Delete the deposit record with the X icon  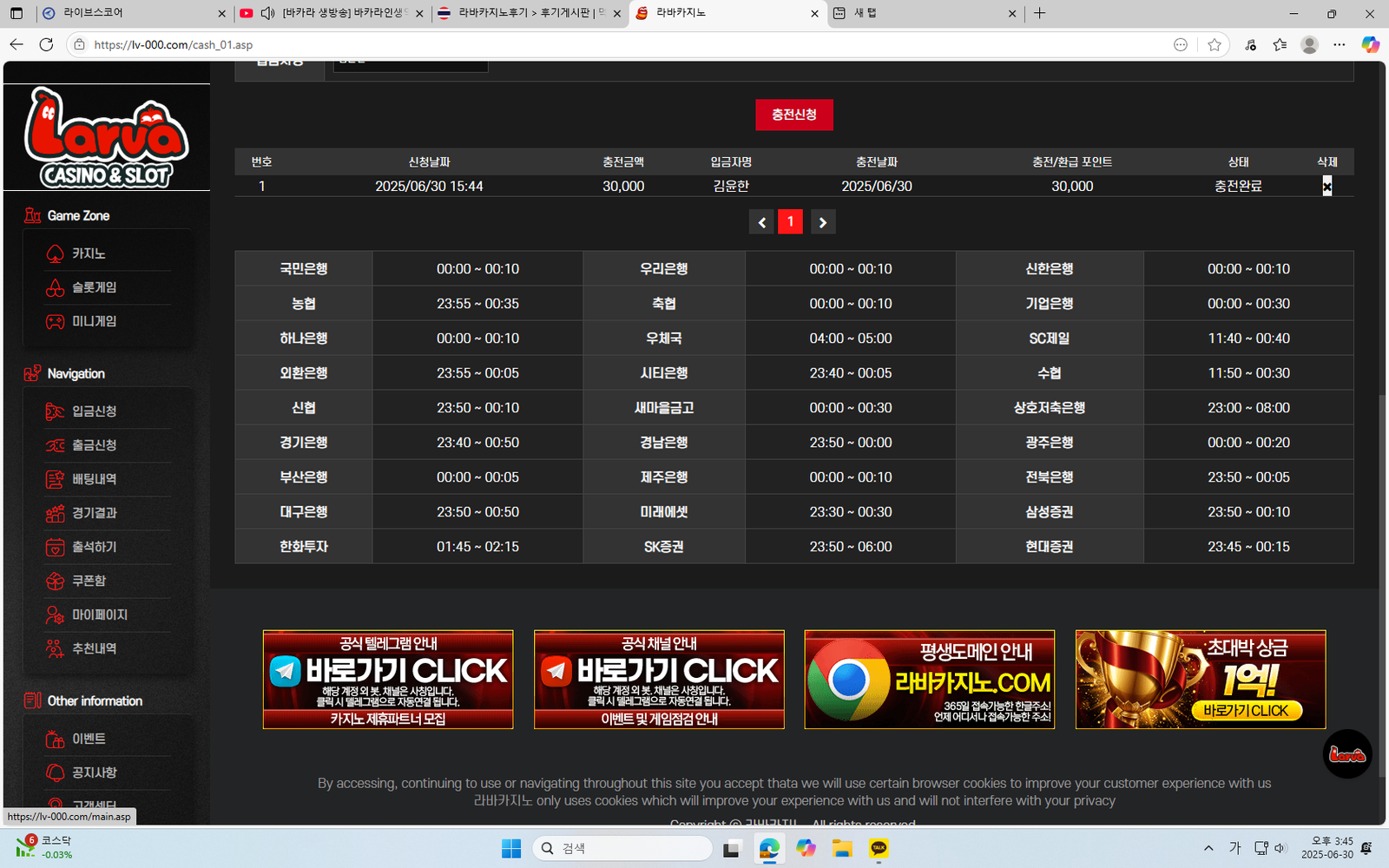pyautogui.click(x=1326, y=187)
